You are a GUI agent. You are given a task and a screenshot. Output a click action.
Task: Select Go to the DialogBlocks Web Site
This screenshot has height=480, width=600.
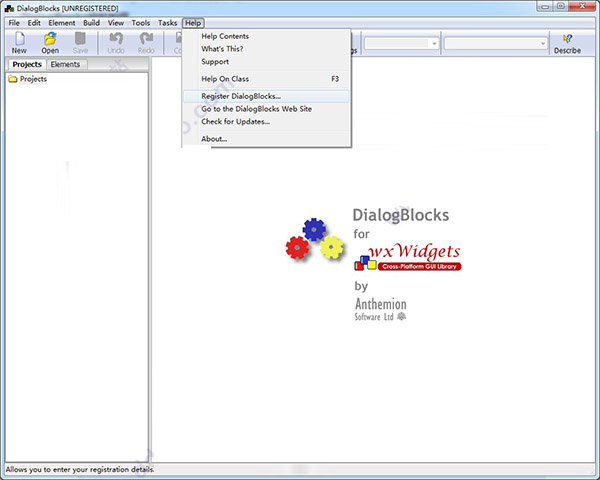click(x=266, y=109)
